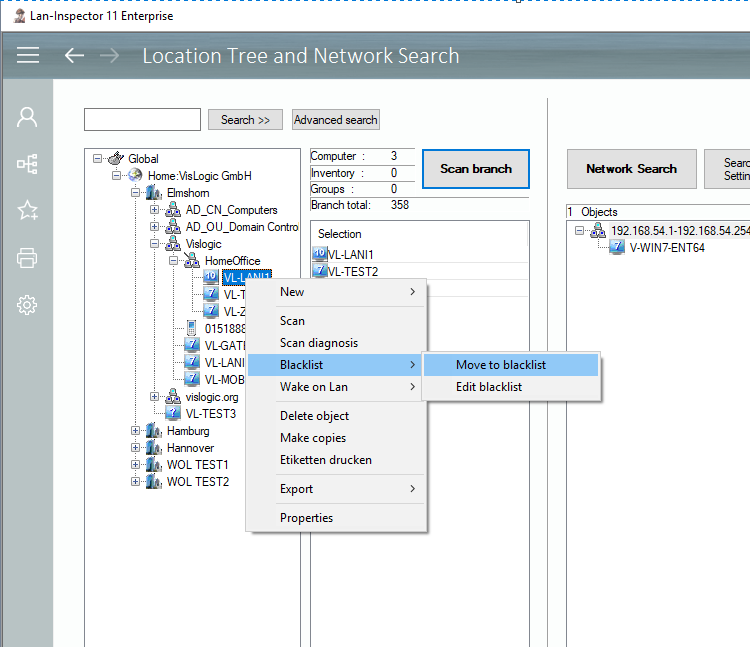Screen dimensions: 750x647
Task: Click the back arrow navigation icon
Action: 74,56
